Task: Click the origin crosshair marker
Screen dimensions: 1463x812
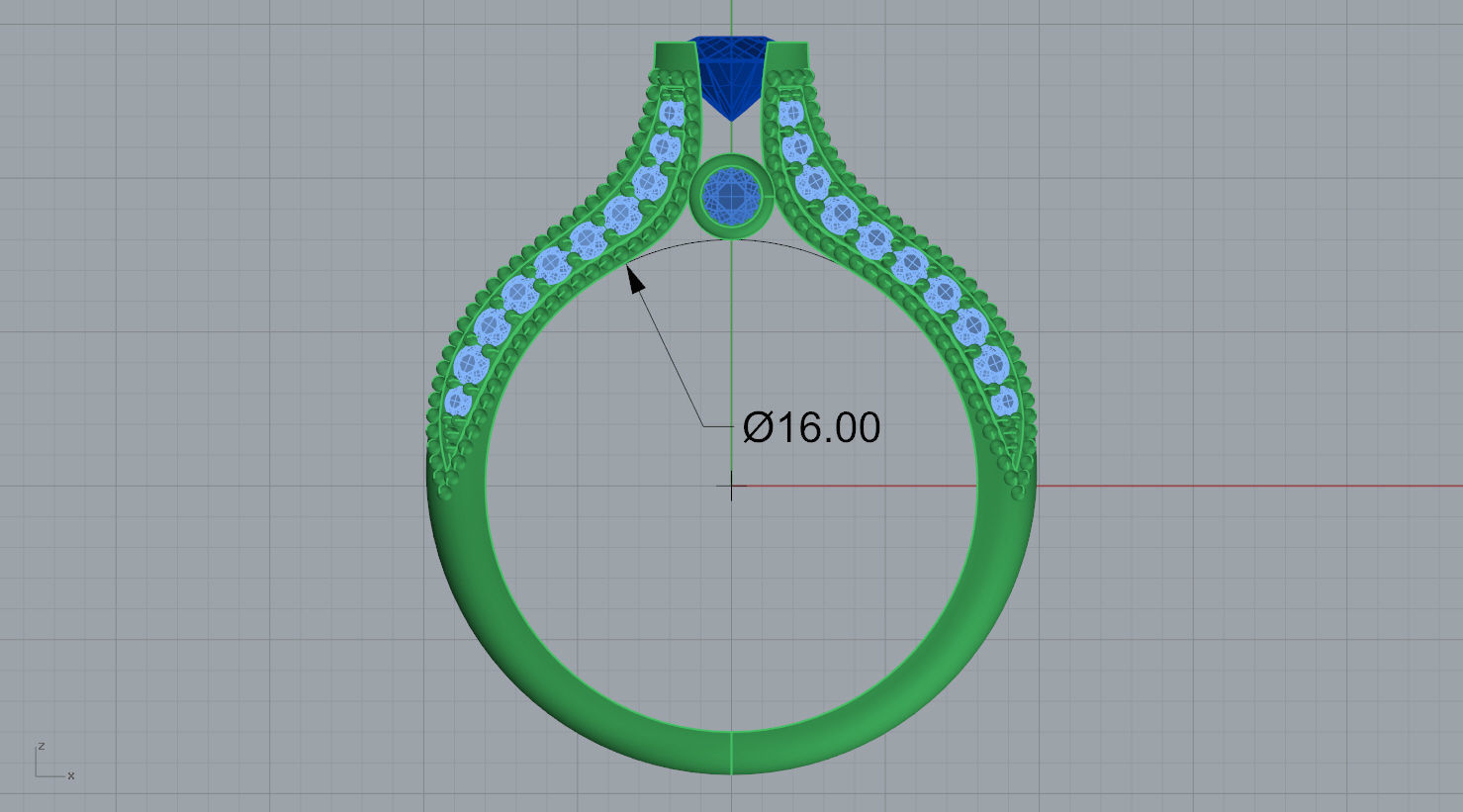Action: click(731, 486)
